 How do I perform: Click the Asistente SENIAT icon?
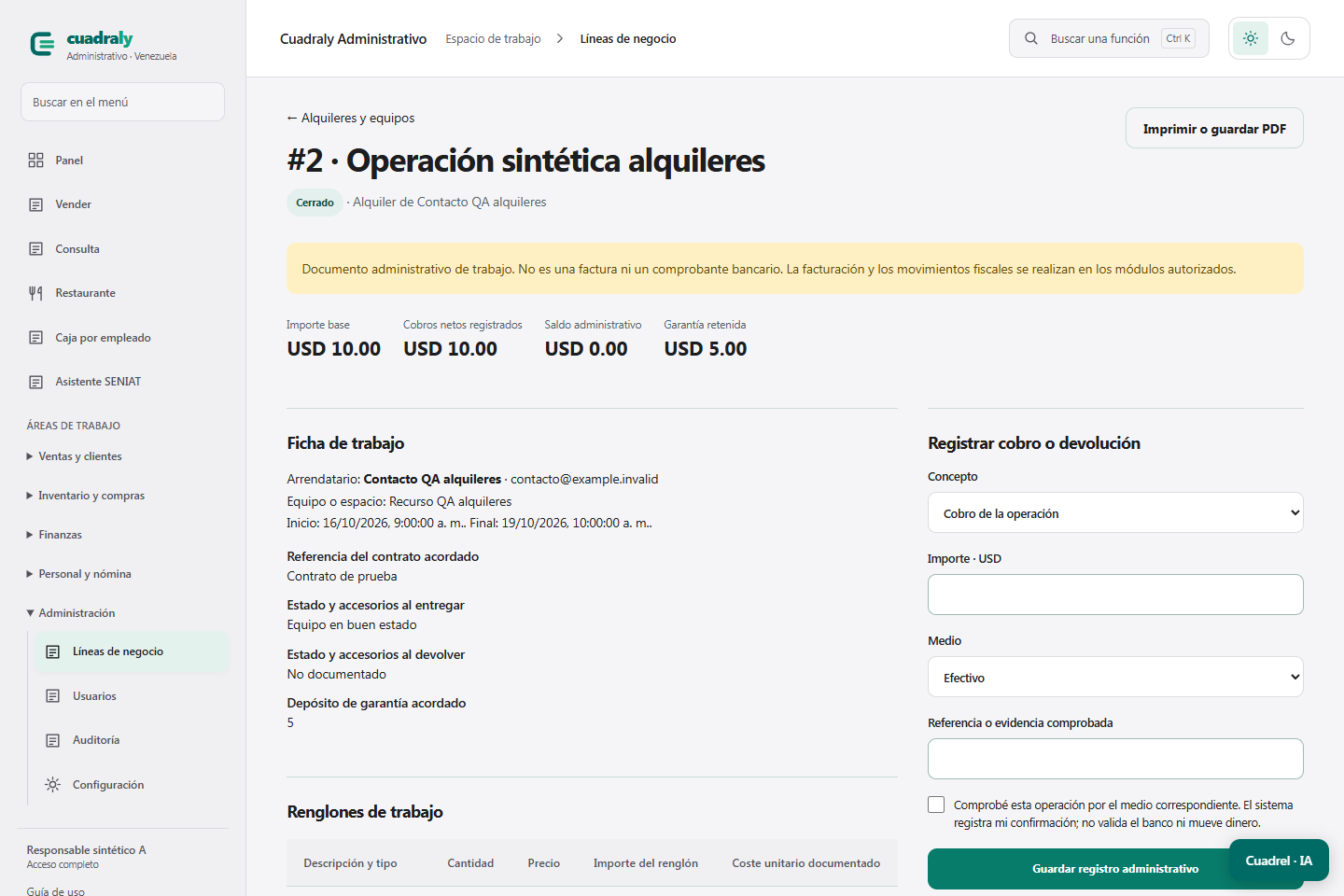pyautogui.click(x=35, y=382)
